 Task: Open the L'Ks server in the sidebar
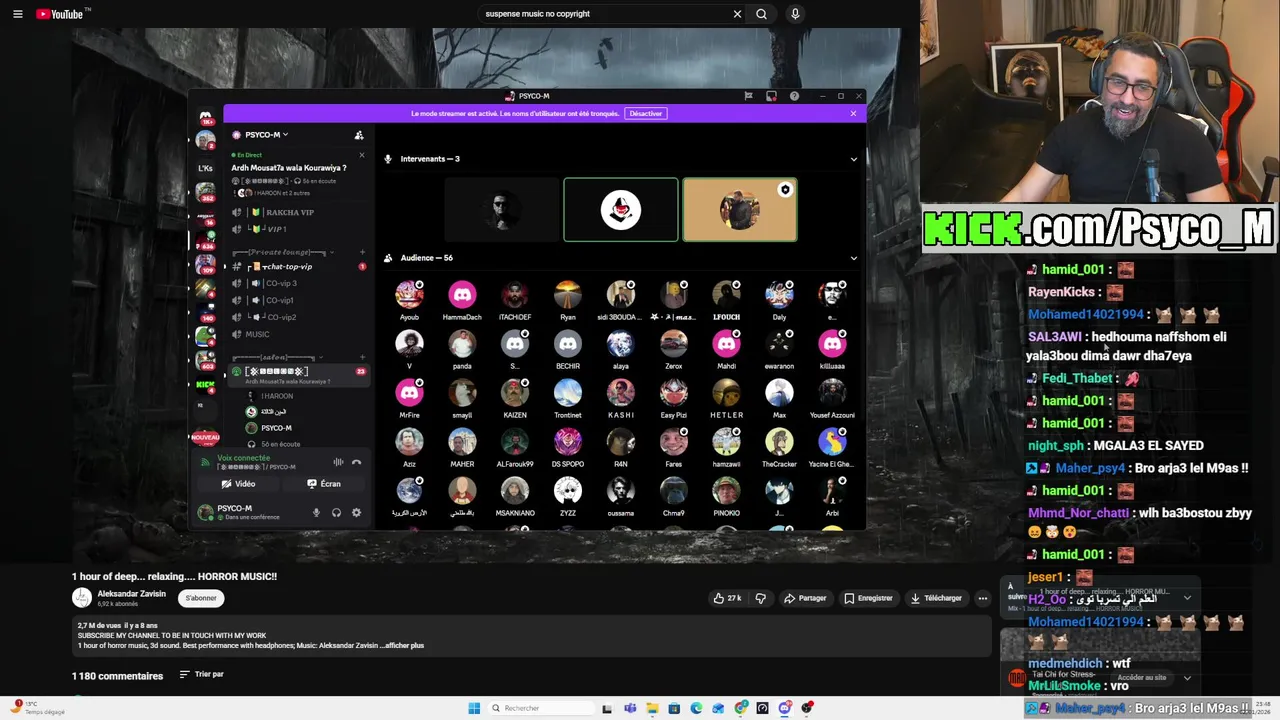click(x=205, y=167)
